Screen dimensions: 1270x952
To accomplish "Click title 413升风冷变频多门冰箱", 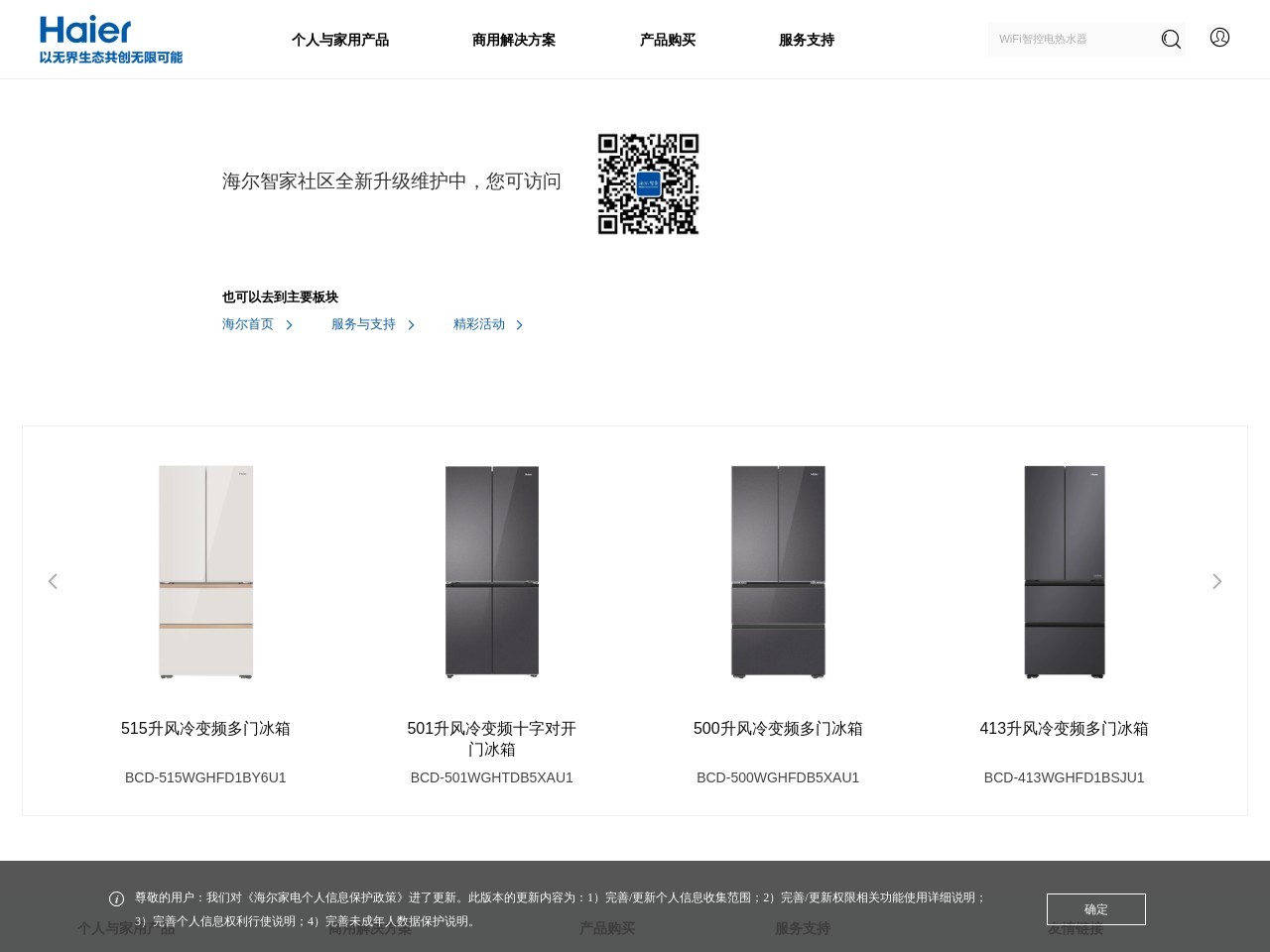I will [x=1064, y=729].
